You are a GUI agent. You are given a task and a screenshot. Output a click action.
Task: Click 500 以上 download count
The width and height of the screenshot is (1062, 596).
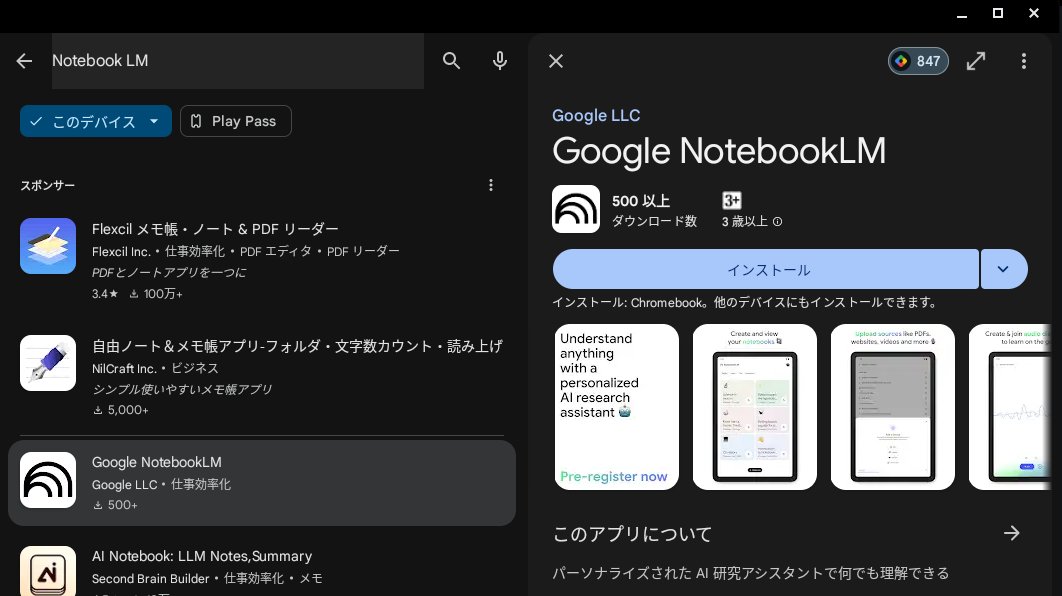click(641, 201)
